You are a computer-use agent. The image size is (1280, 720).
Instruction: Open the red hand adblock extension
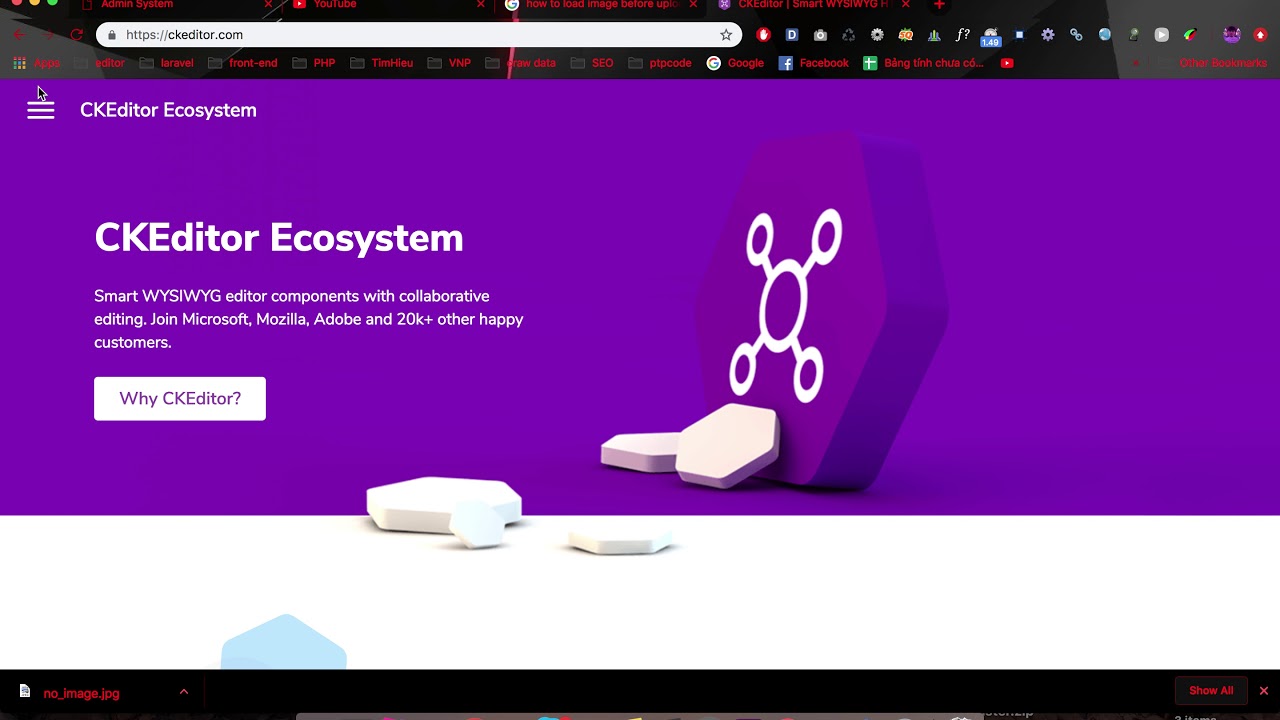click(x=764, y=35)
